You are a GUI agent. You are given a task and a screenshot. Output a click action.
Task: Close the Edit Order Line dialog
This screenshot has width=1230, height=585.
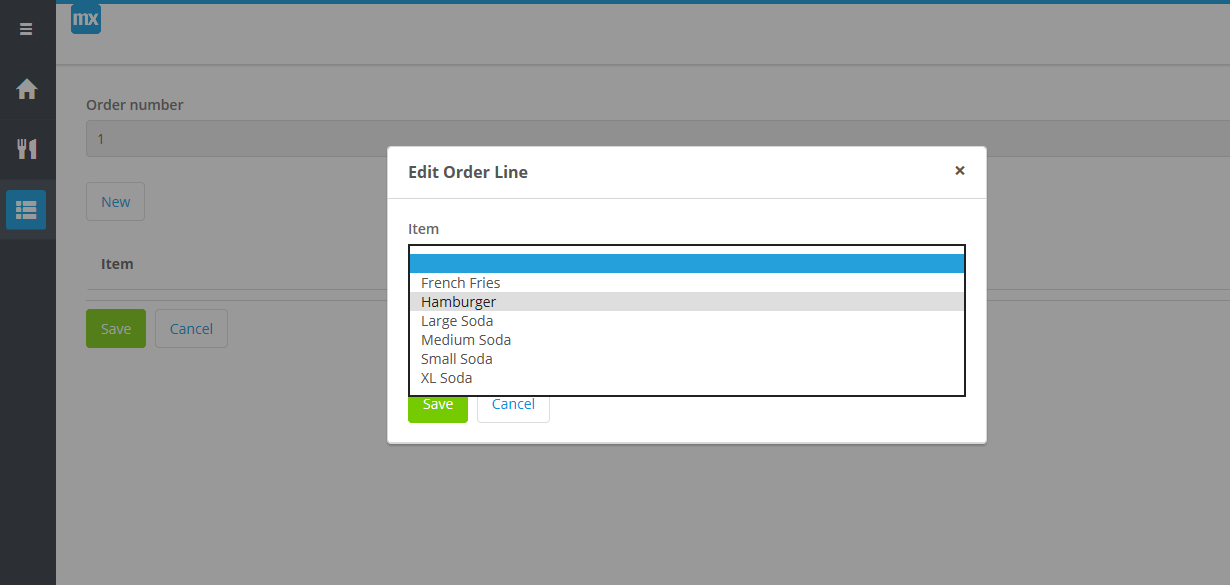[x=959, y=170]
